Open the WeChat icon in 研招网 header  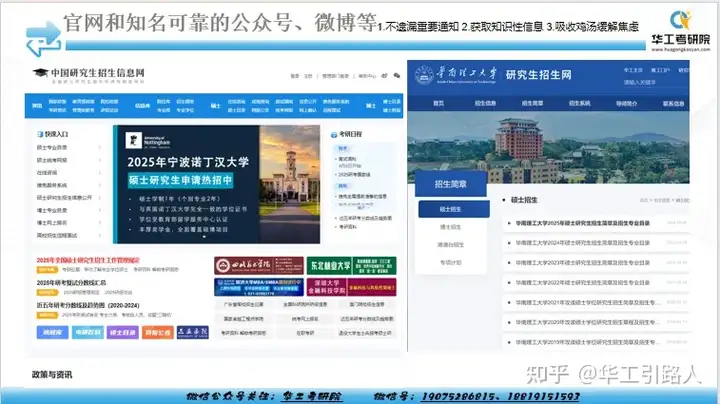(397, 76)
